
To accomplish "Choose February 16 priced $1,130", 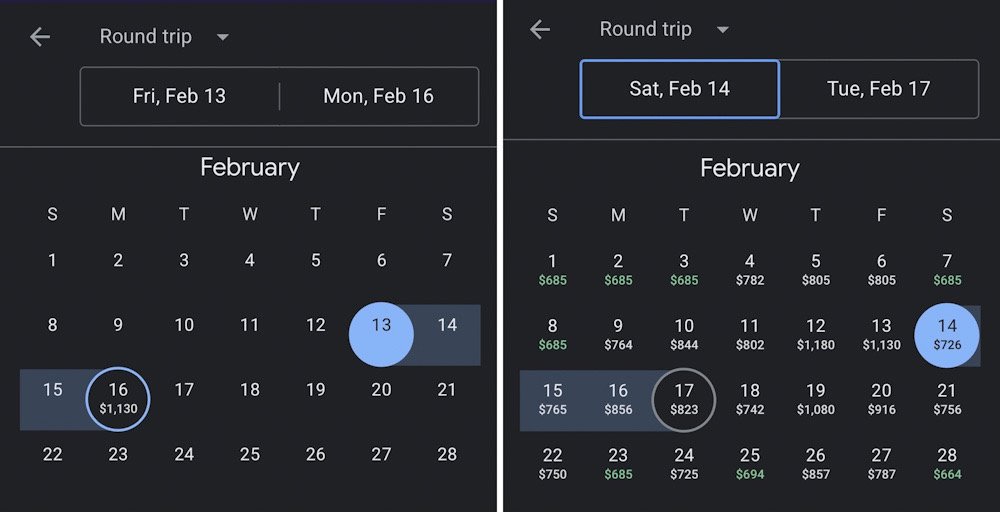I will point(118,399).
